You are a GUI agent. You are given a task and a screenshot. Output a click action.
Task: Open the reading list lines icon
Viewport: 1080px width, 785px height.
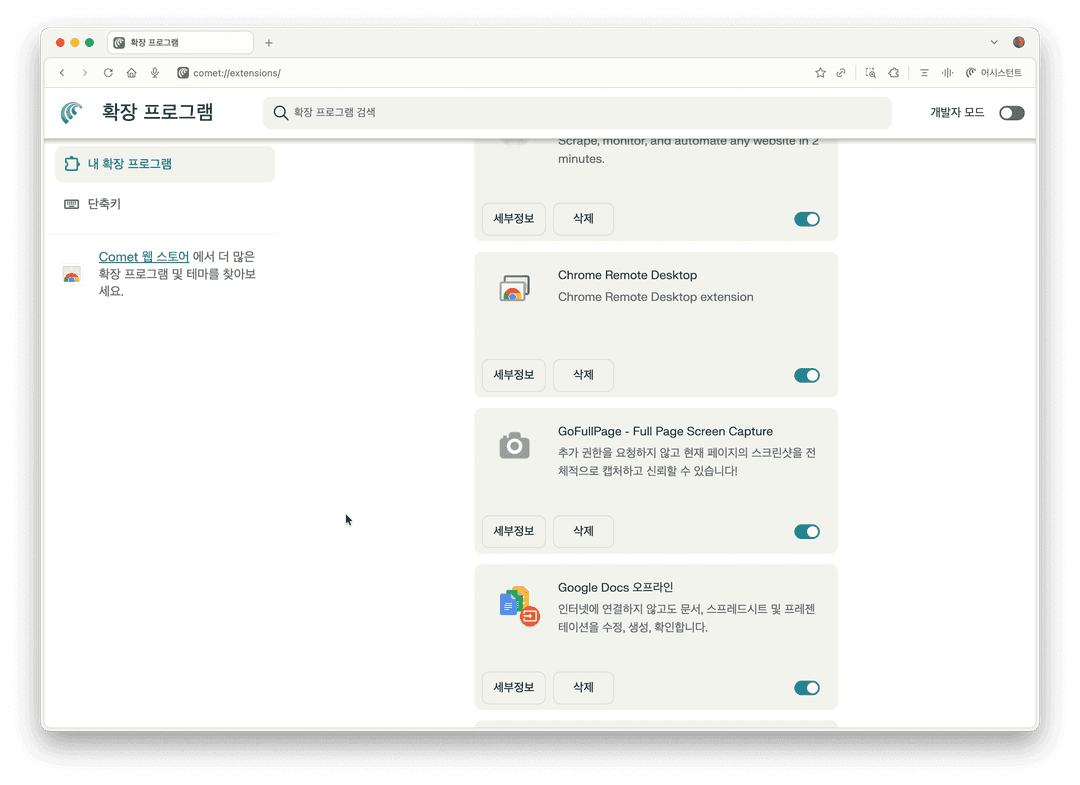924,73
